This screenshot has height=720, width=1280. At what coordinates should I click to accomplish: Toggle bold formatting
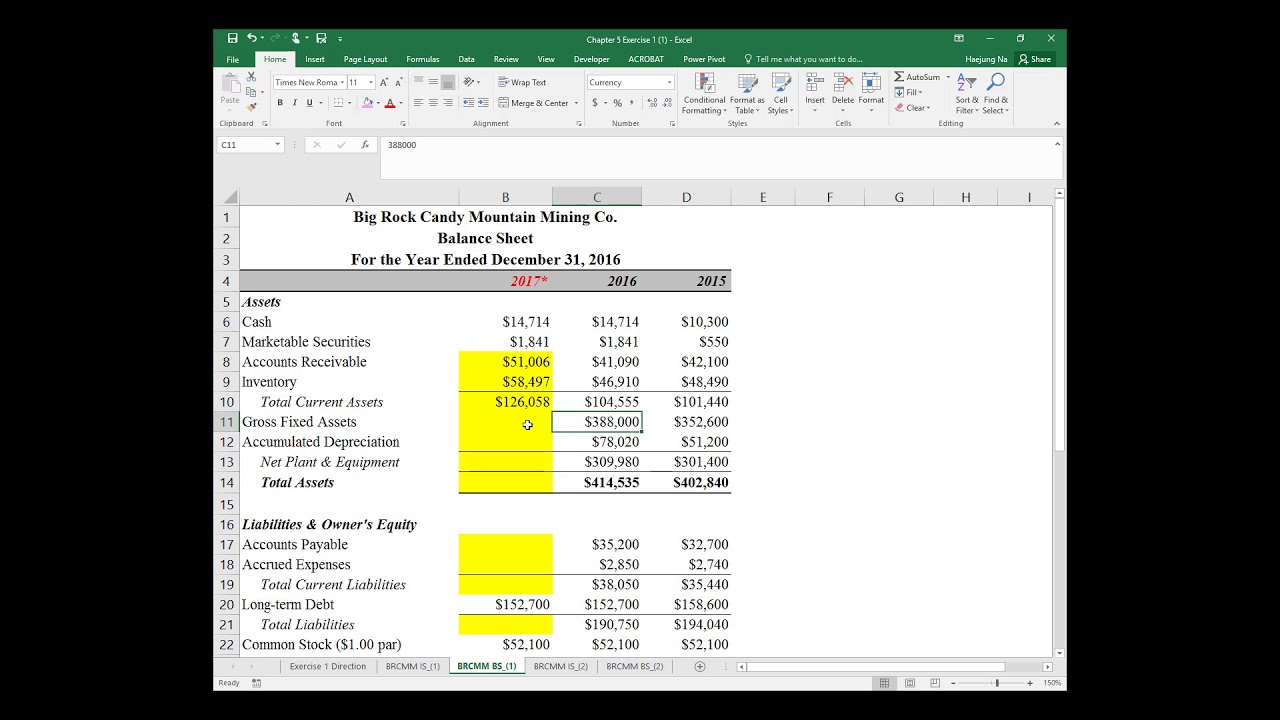pos(280,103)
